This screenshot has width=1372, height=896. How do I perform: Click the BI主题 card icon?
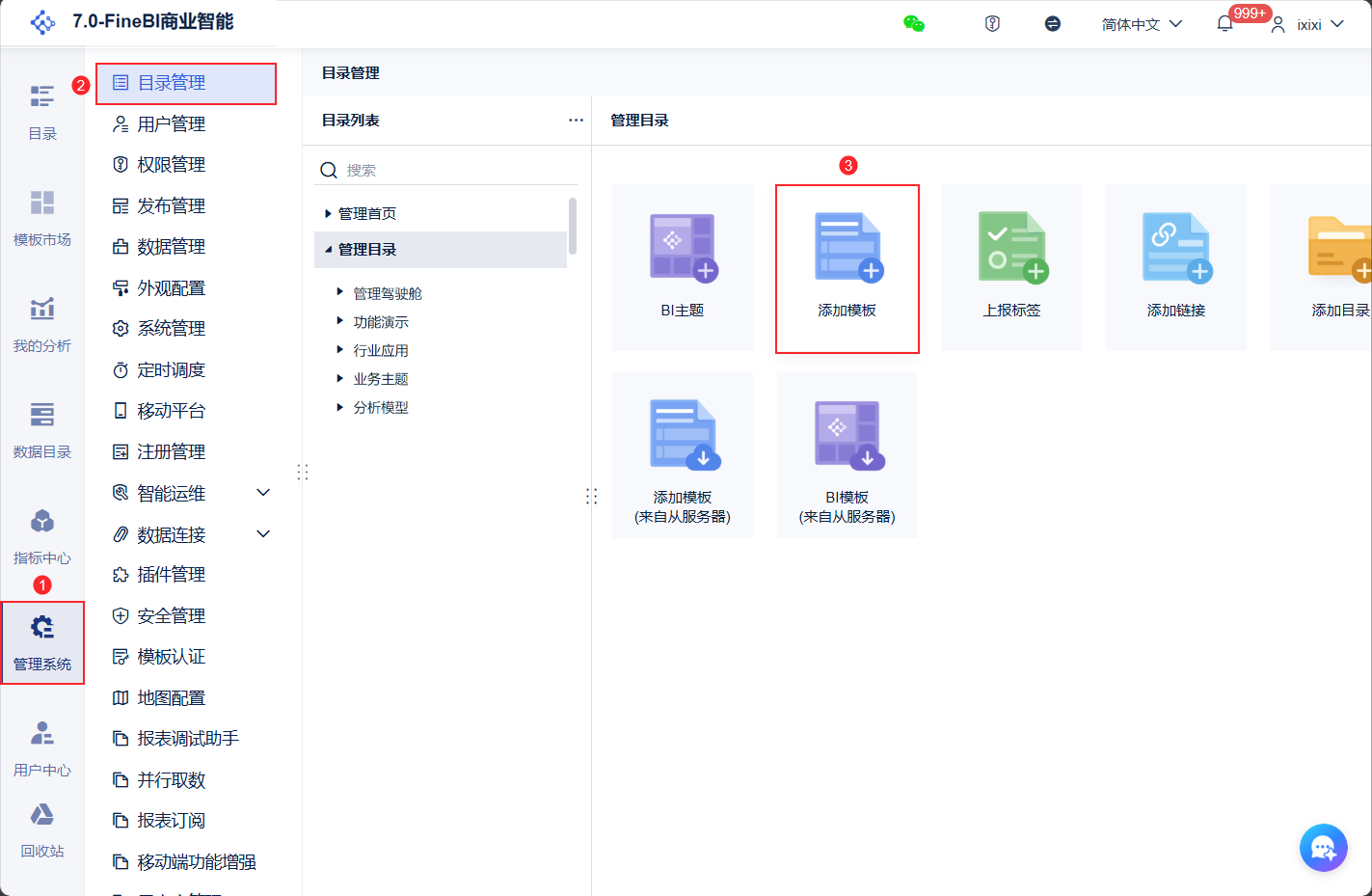click(x=683, y=248)
